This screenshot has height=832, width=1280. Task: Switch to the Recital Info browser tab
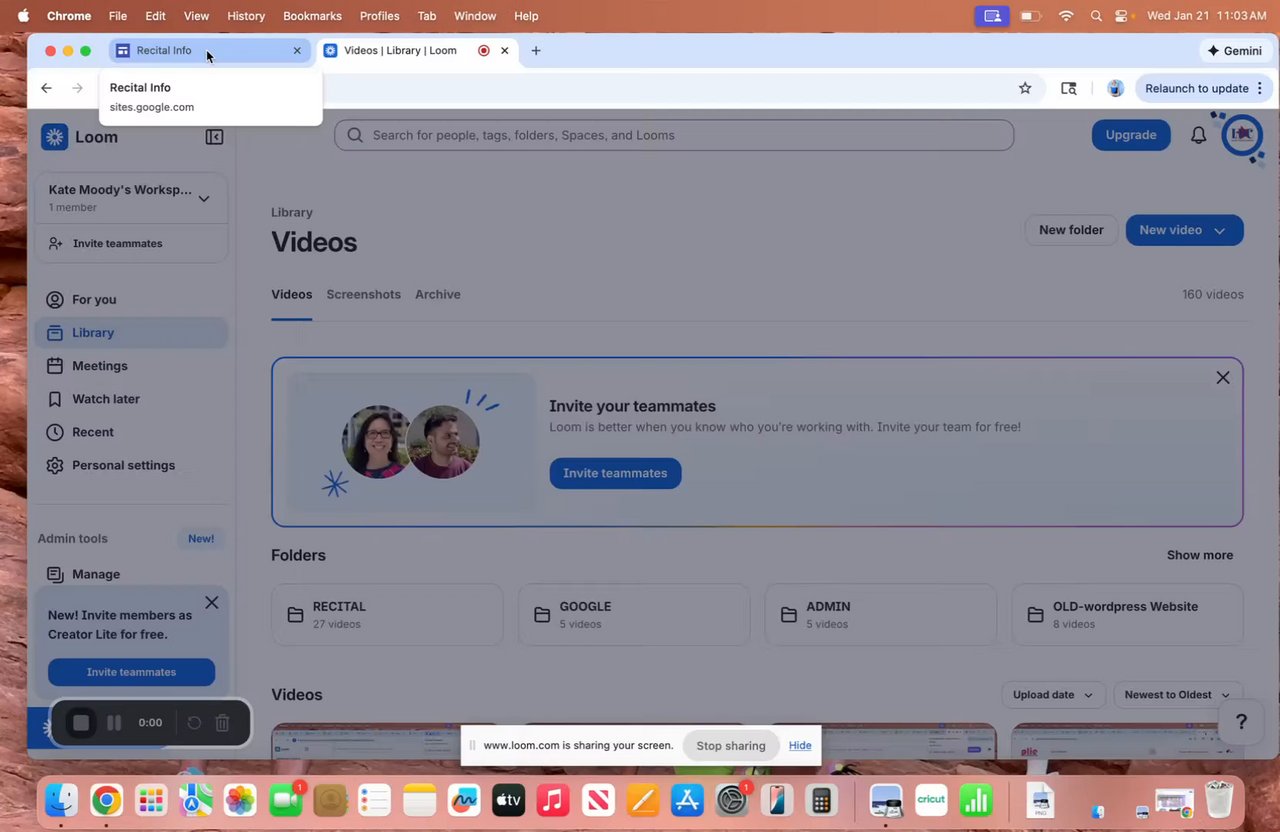coord(210,50)
